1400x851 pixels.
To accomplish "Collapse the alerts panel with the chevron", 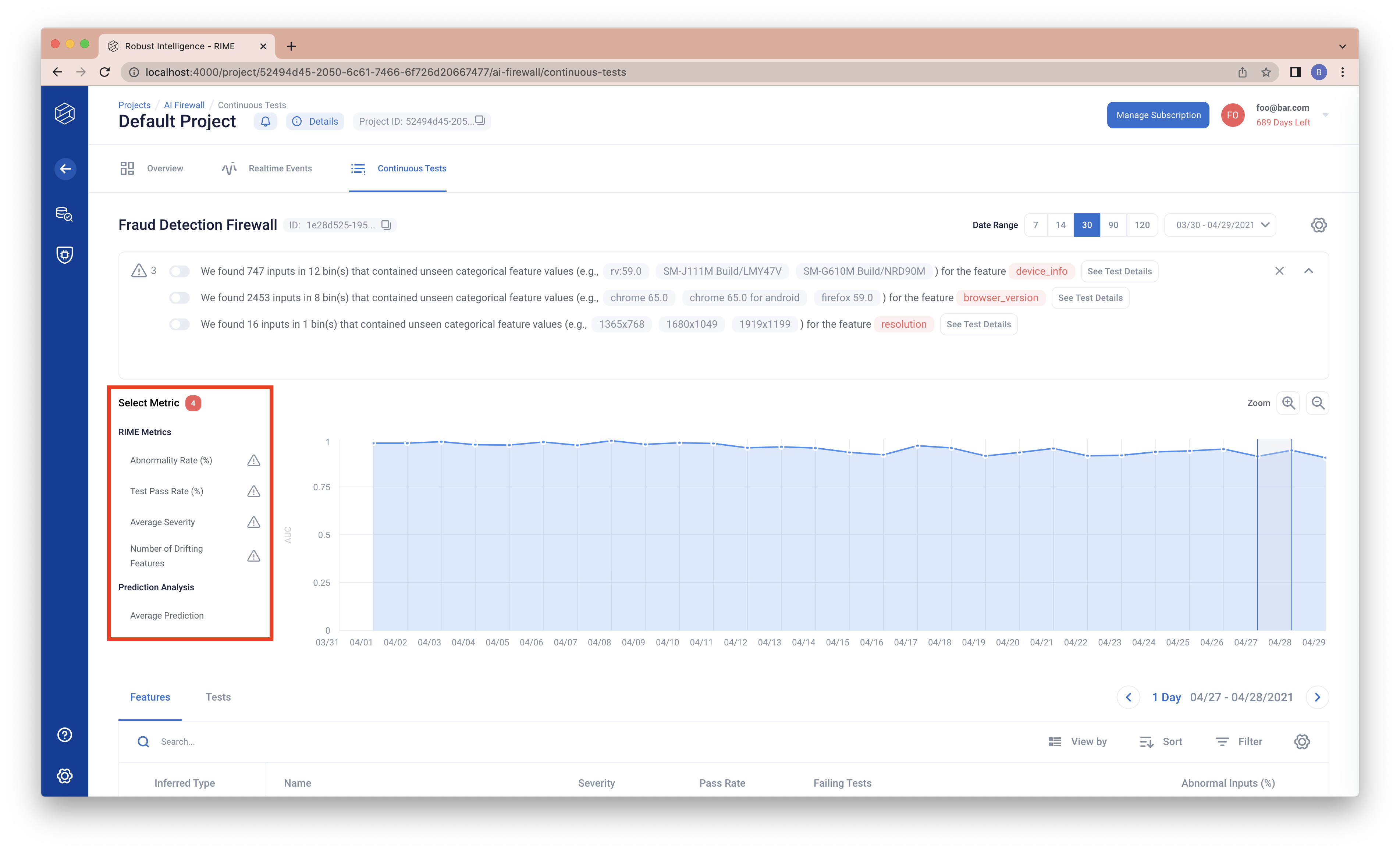I will tap(1308, 271).
